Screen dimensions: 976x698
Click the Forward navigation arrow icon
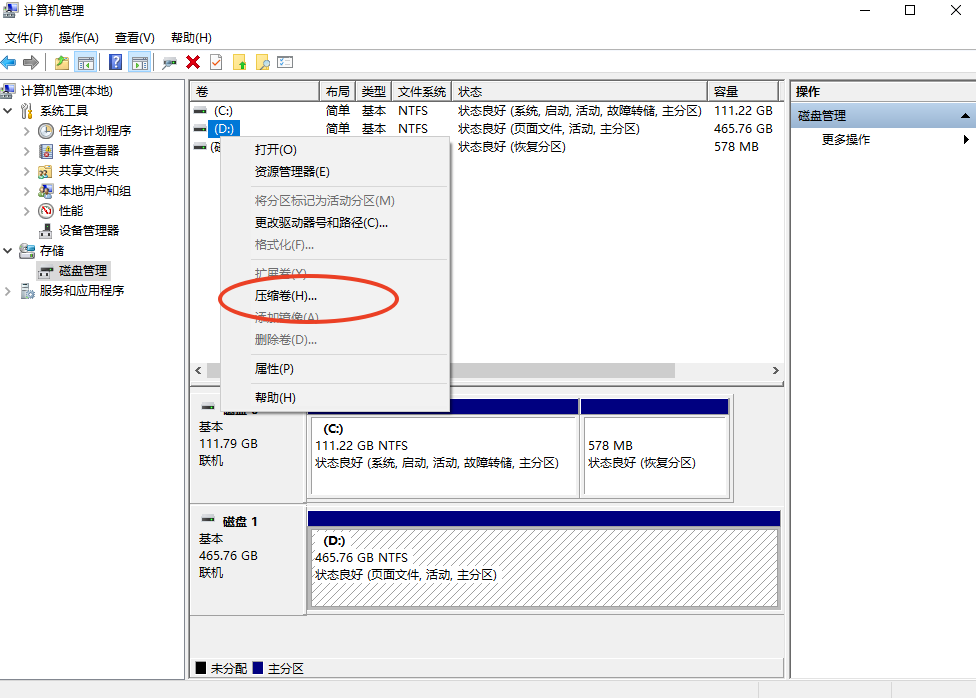click(30, 62)
